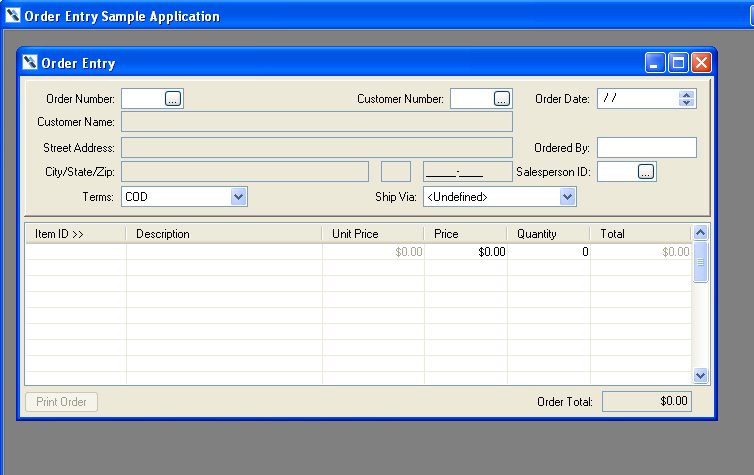Click into the Ordered By field
The height and width of the screenshot is (475, 754).
pyautogui.click(x=647, y=148)
